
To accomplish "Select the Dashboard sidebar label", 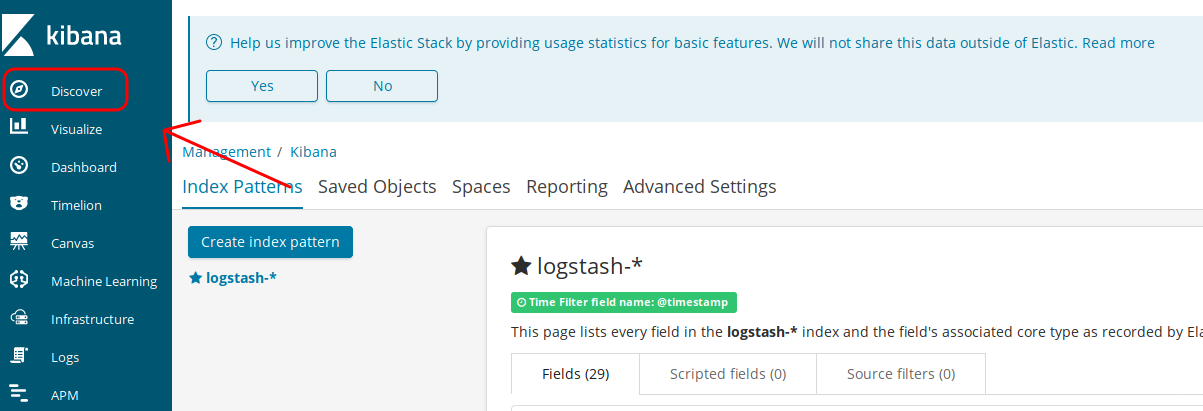I will (84, 167).
